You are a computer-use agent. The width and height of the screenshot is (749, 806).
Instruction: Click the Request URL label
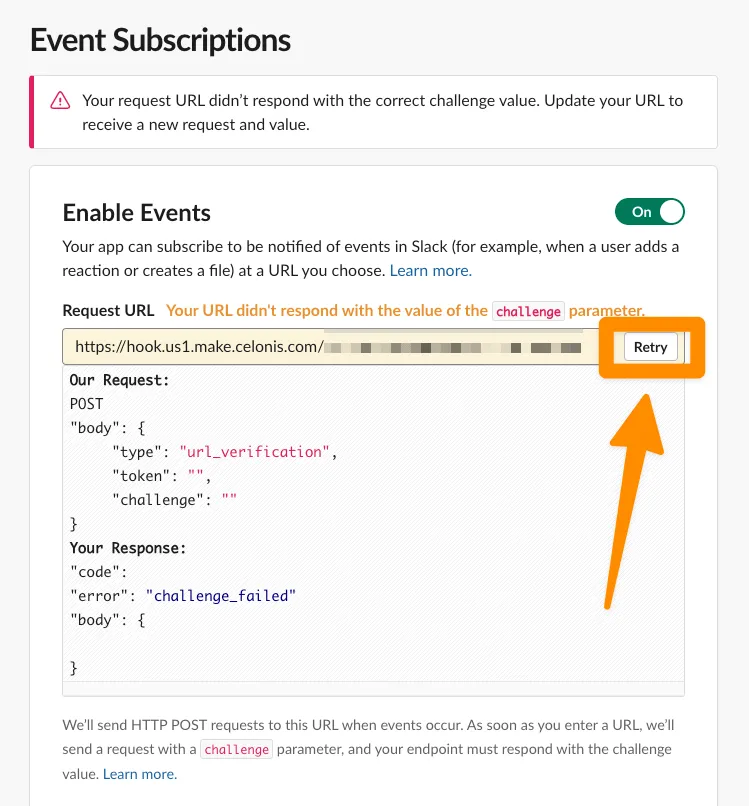click(x=109, y=310)
